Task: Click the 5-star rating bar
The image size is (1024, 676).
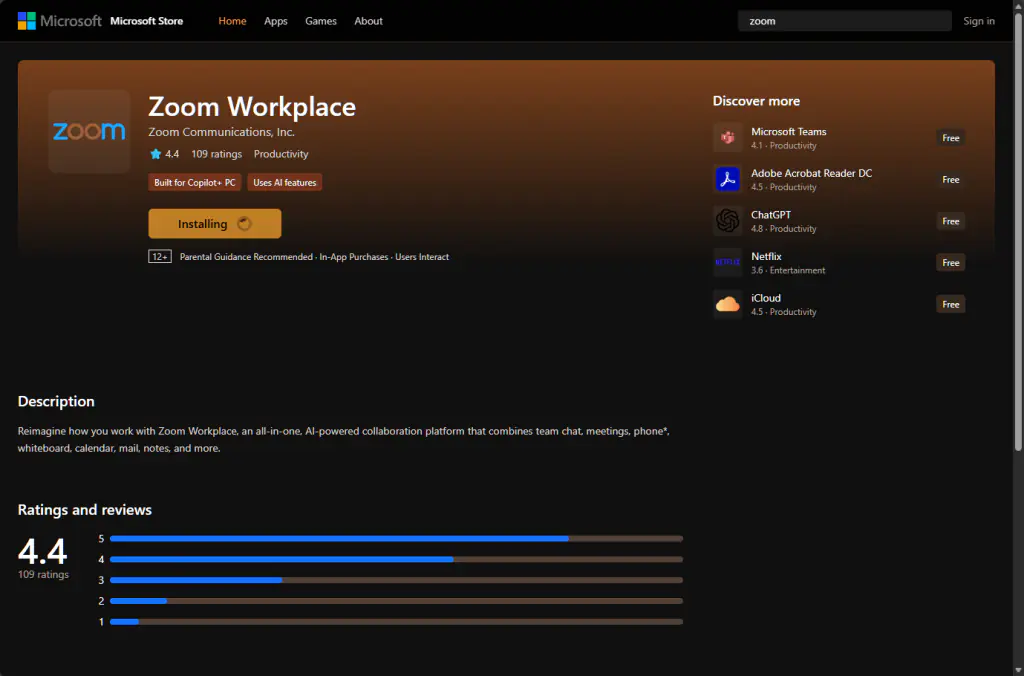Action: (396, 538)
